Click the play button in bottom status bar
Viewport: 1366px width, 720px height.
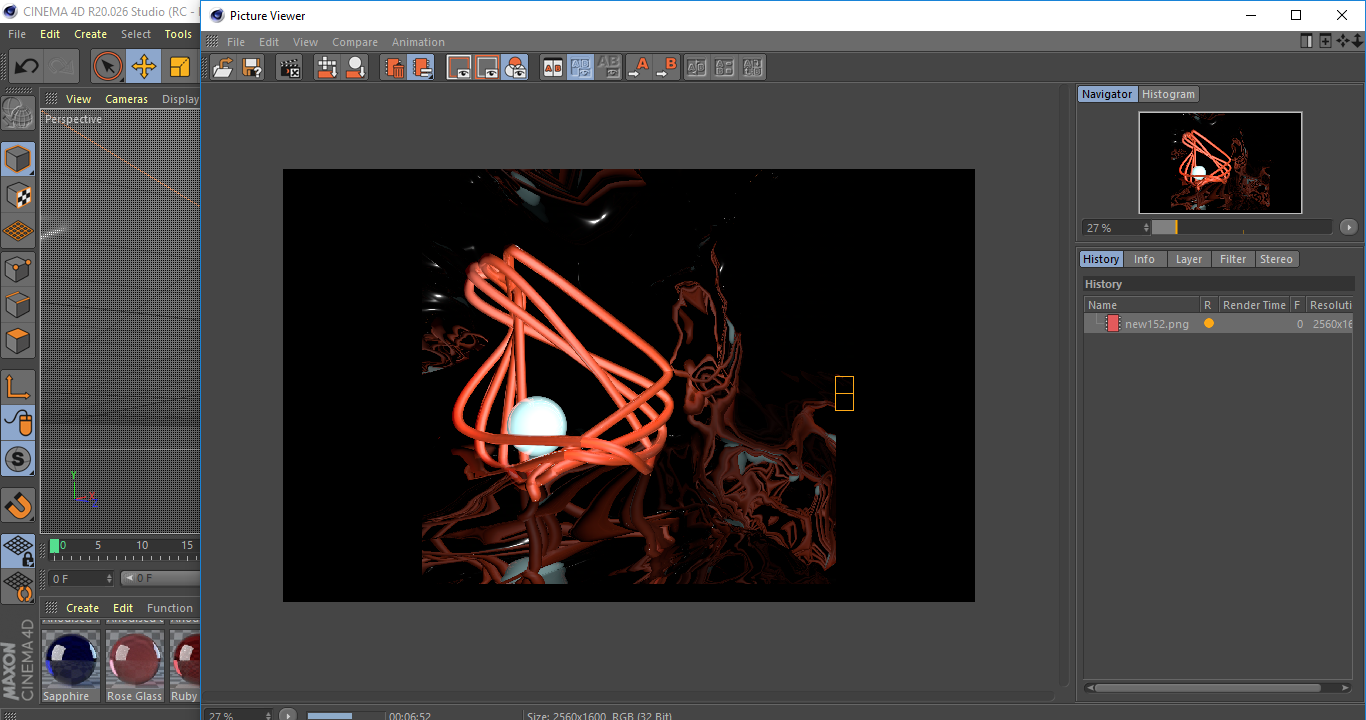click(288, 715)
